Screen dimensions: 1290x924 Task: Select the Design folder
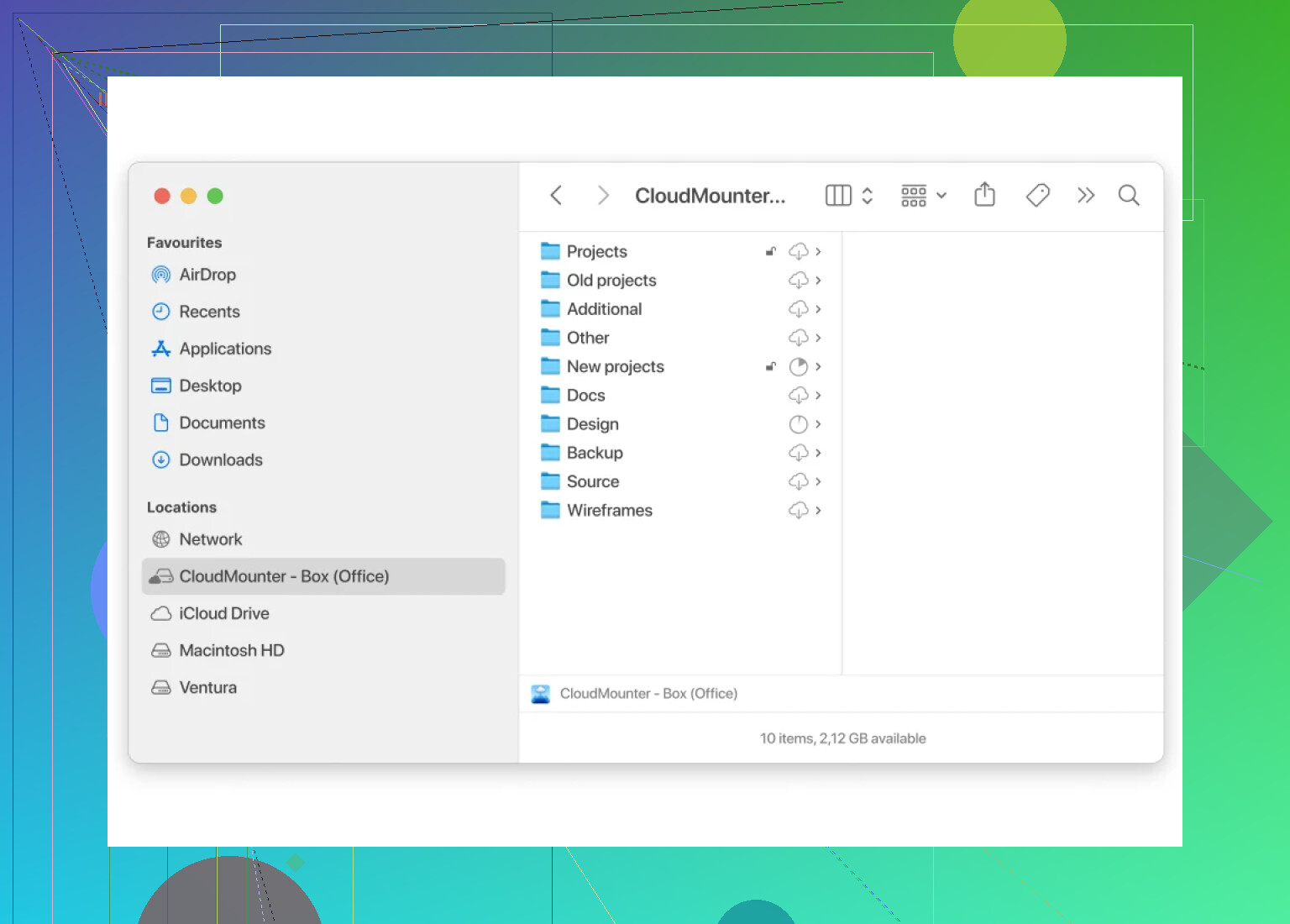[x=592, y=424]
